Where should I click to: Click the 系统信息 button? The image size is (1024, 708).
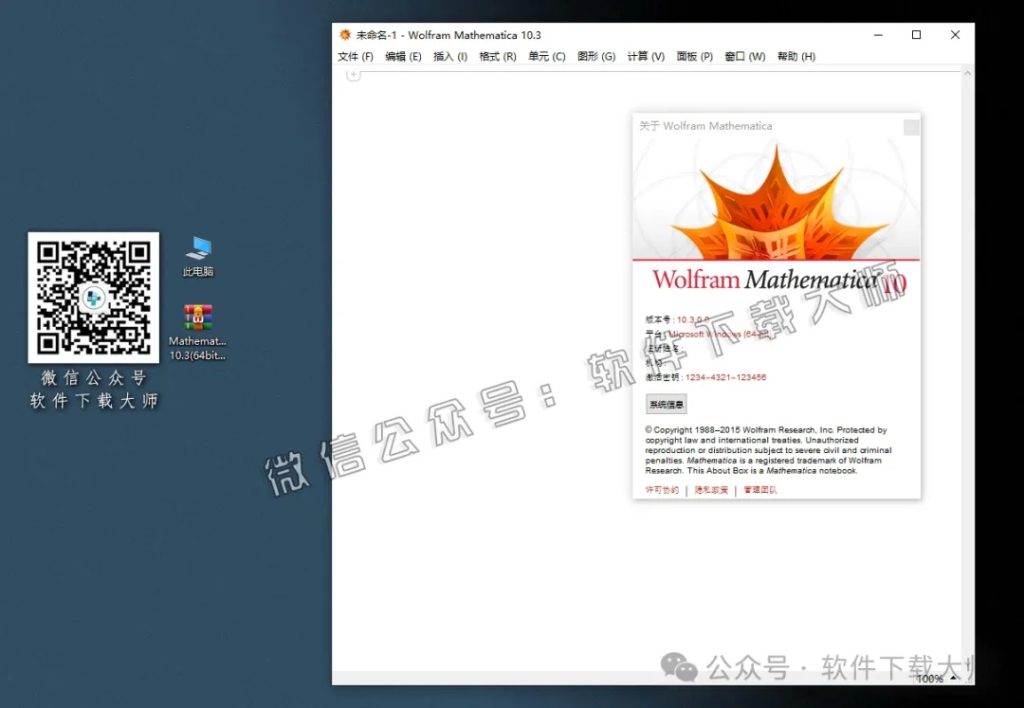click(x=666, y=404)
